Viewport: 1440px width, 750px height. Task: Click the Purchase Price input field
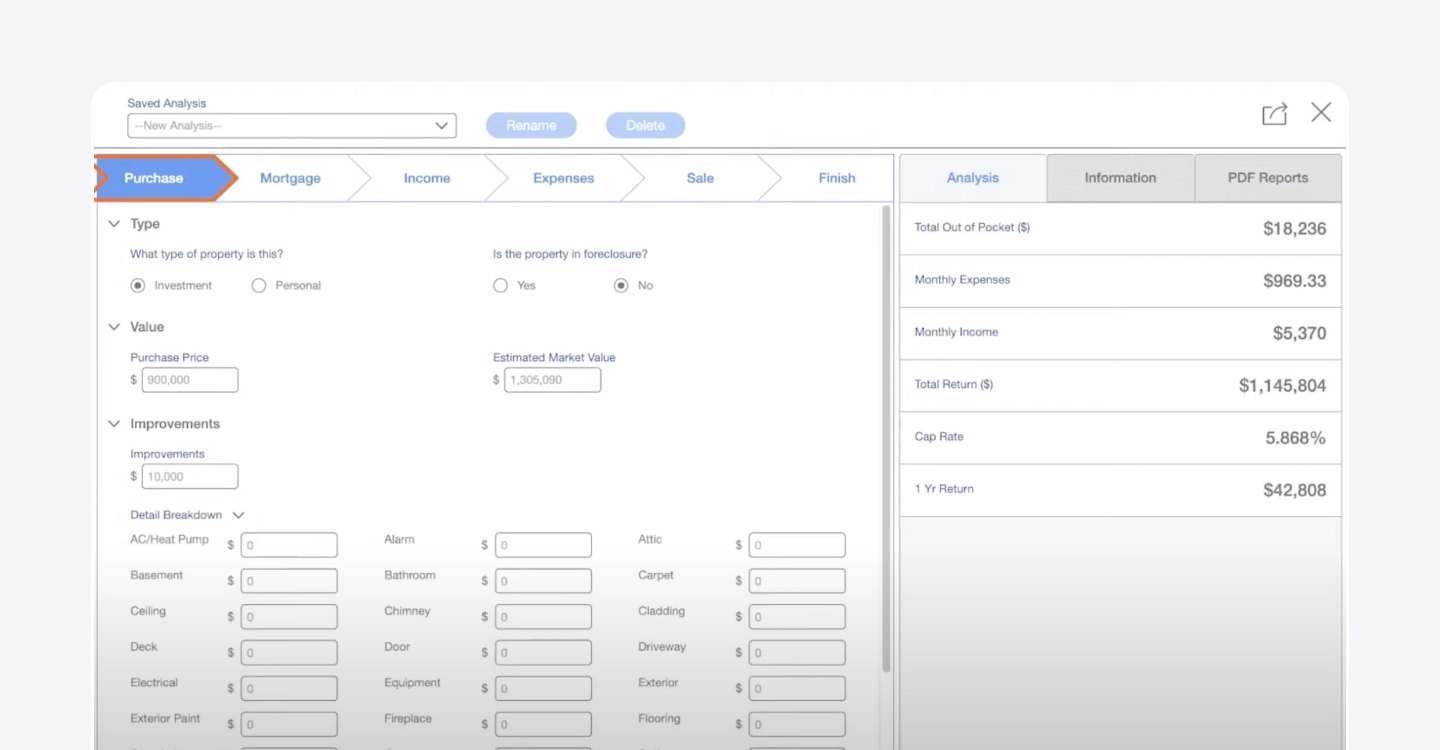point(190,380)
